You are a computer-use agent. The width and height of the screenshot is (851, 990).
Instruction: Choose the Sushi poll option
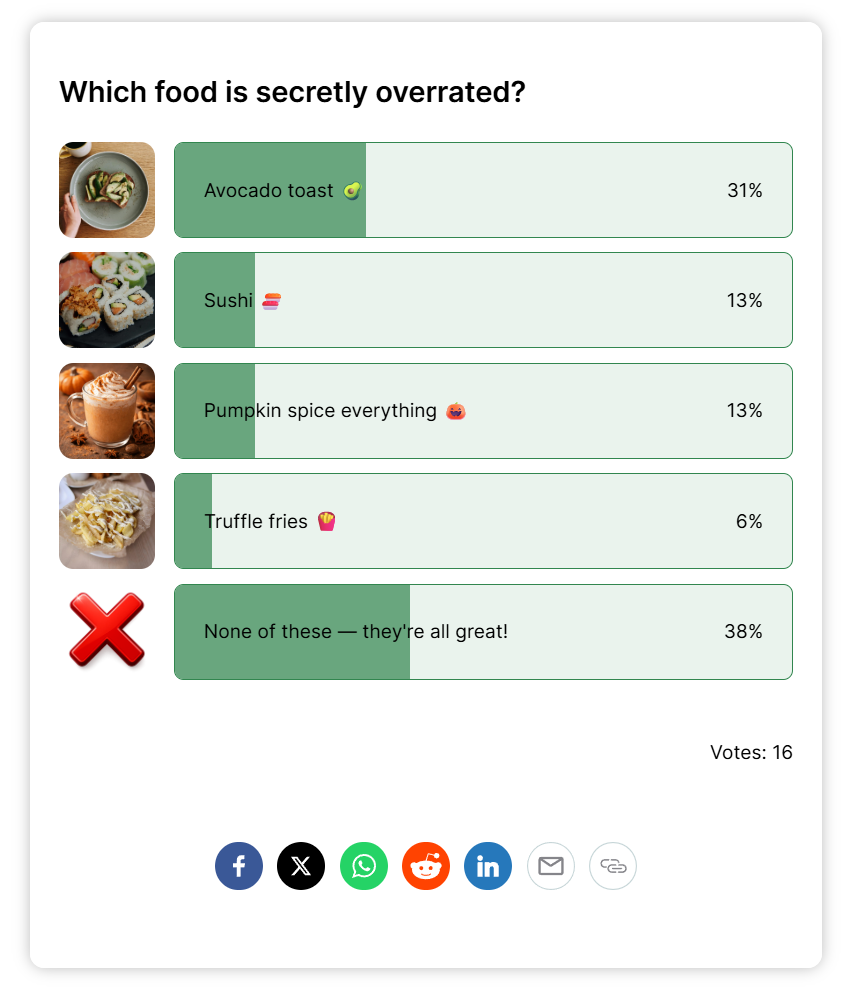tap(483, 300)
